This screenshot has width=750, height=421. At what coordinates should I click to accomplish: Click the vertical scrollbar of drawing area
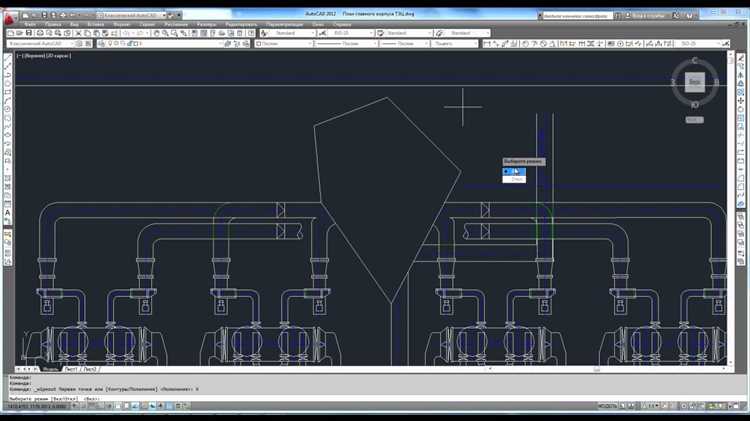pyautogui.click(x=730, y=209)
